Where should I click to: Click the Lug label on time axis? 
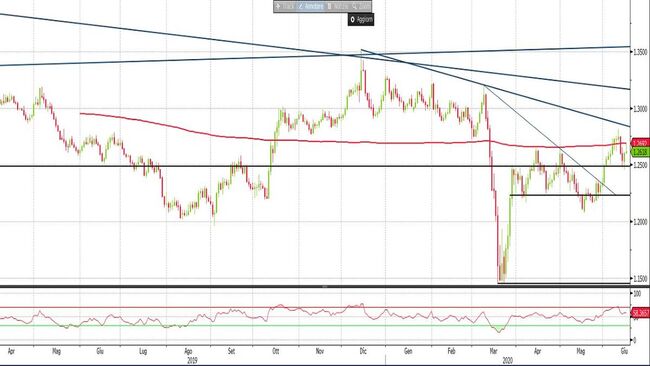143,351
